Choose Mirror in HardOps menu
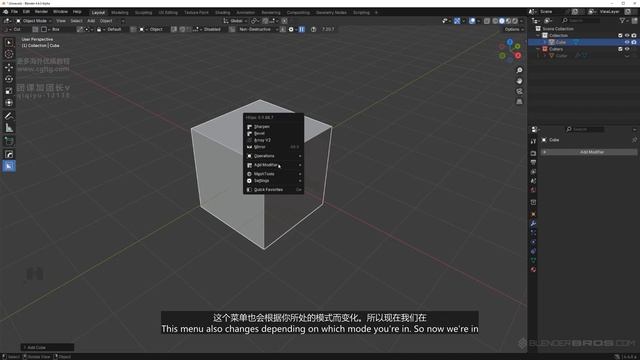The image size is (640, 360). coord(274,147)
